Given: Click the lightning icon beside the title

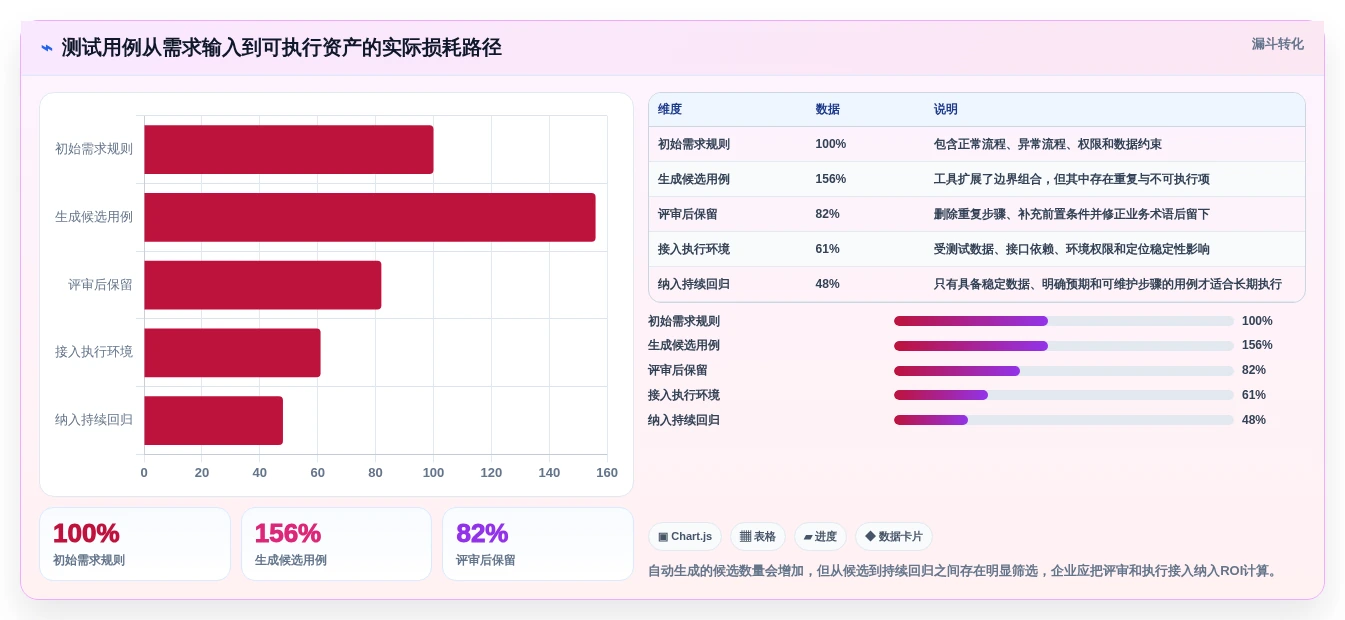Looking at the screenshot, I should (47, 48).
